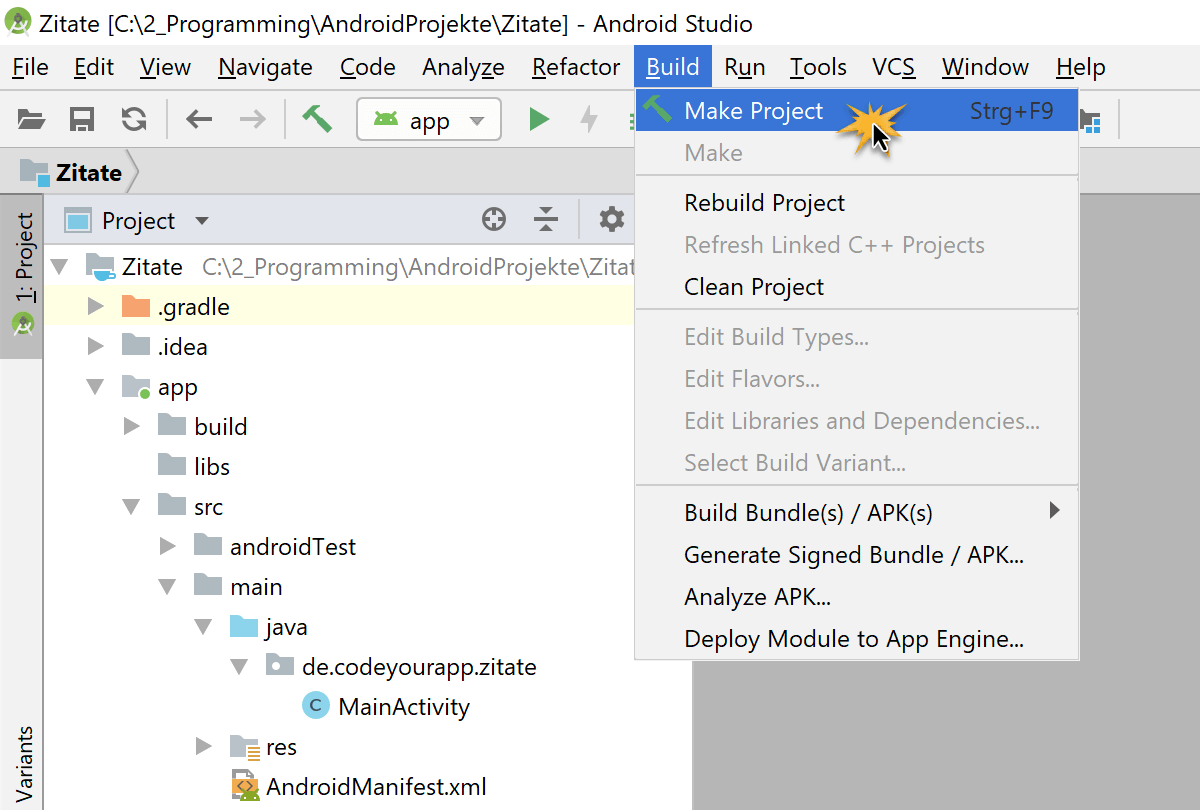
Task: Open the Run menu
Action: 745,67
